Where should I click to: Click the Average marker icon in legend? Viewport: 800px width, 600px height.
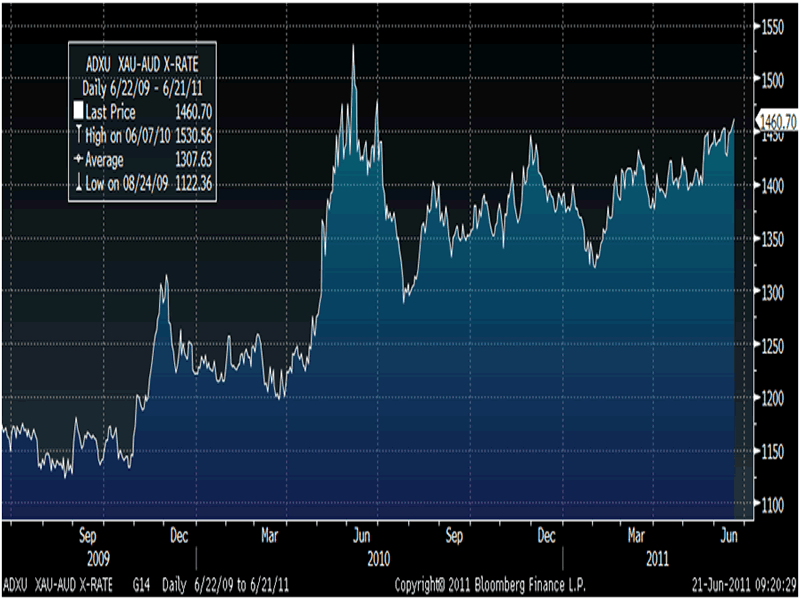(79, 159)
